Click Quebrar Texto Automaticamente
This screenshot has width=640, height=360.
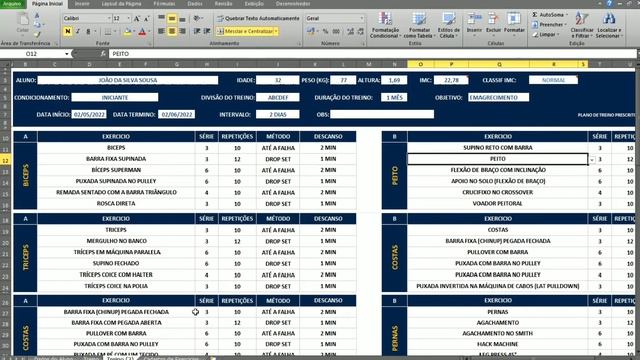coord(258,18)
